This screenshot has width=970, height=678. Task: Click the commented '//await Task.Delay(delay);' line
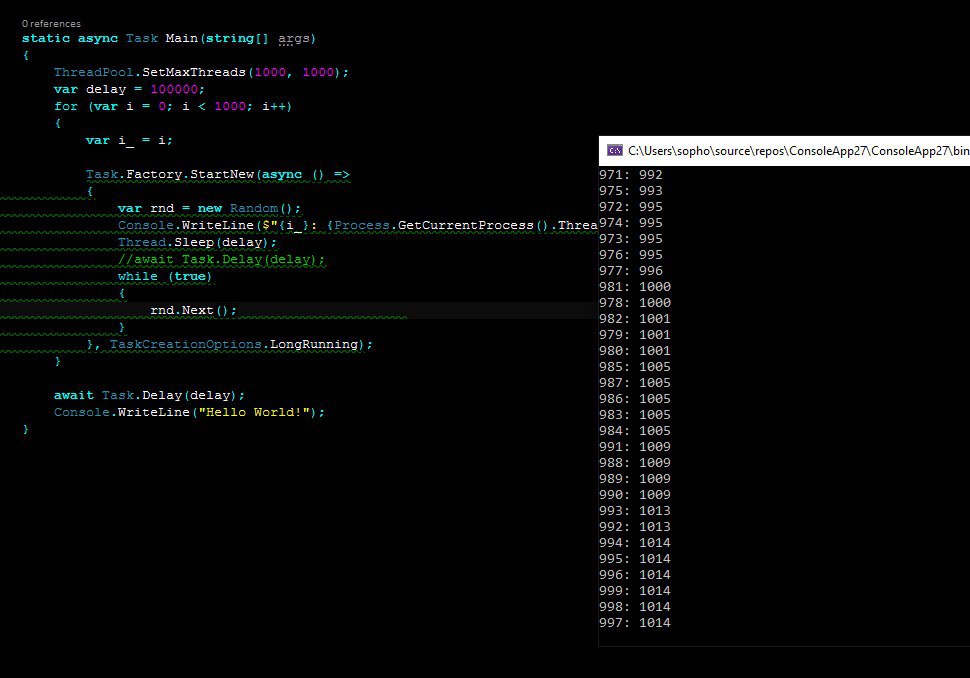(221, 259)
